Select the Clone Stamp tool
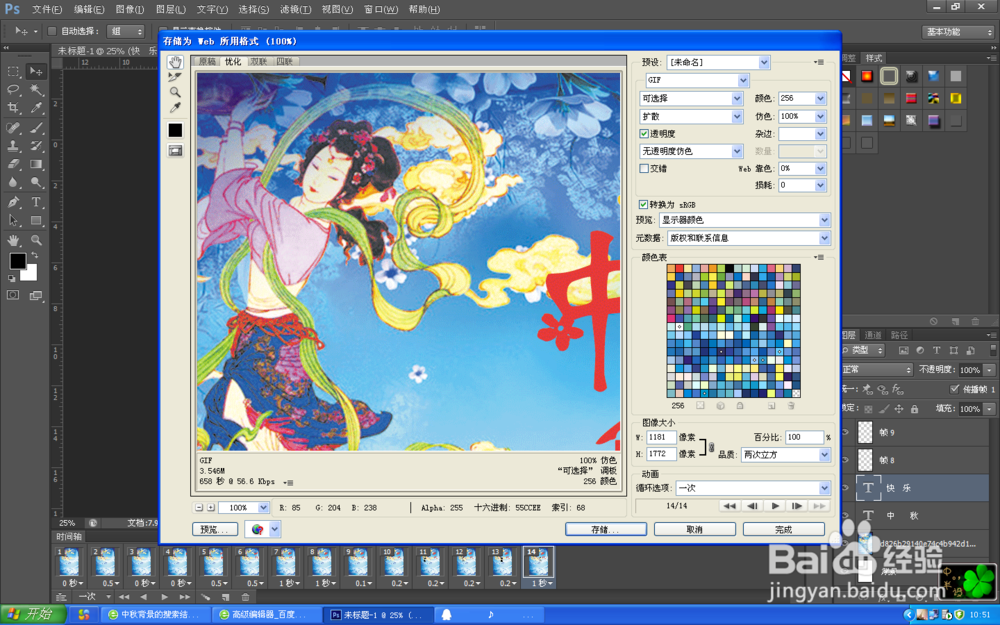 [13, 146]
